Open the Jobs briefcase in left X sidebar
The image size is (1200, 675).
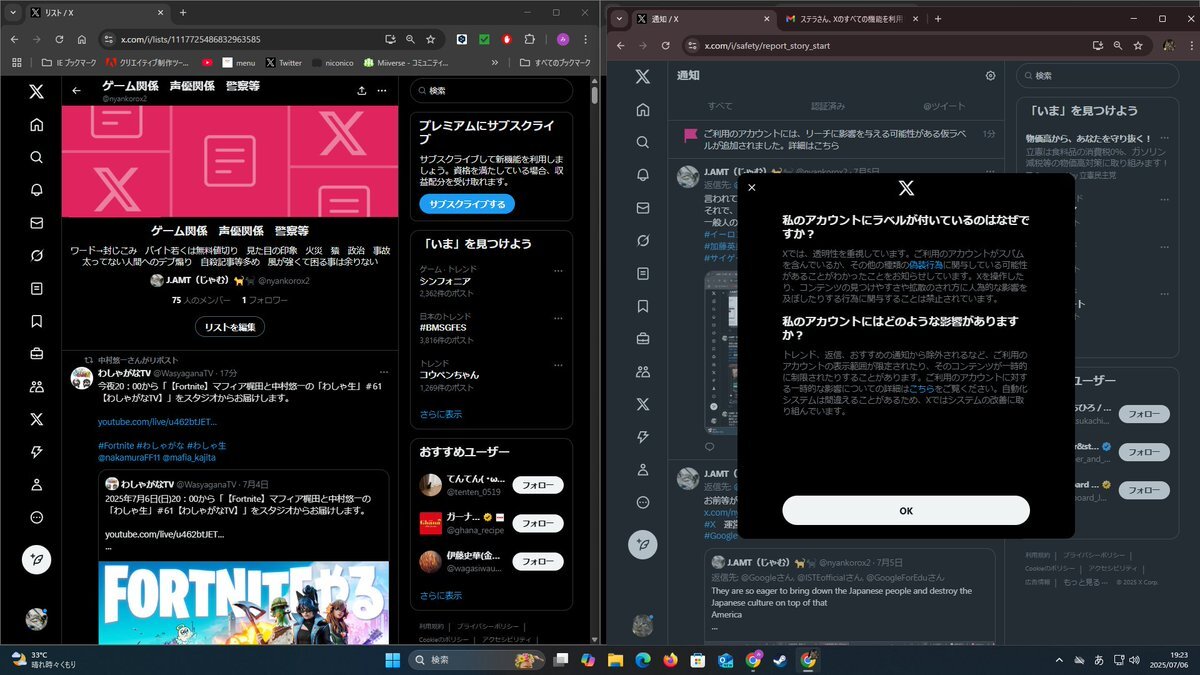pyautogui.click(x=36, y=354)
